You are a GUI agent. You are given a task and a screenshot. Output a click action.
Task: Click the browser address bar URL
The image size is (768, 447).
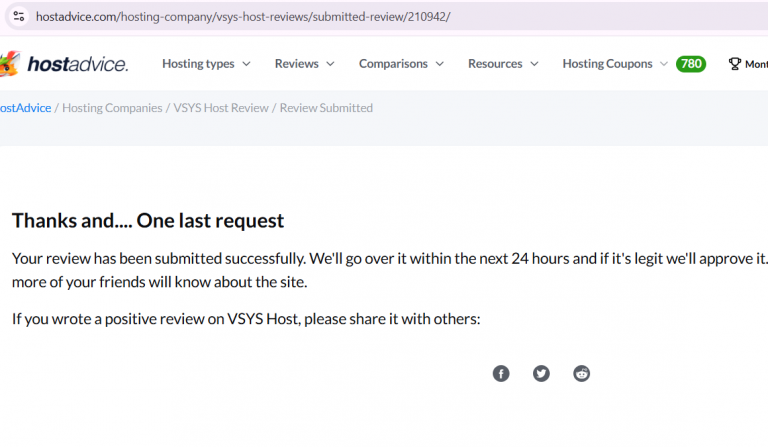pyautogui.click(x=243, y=17)
